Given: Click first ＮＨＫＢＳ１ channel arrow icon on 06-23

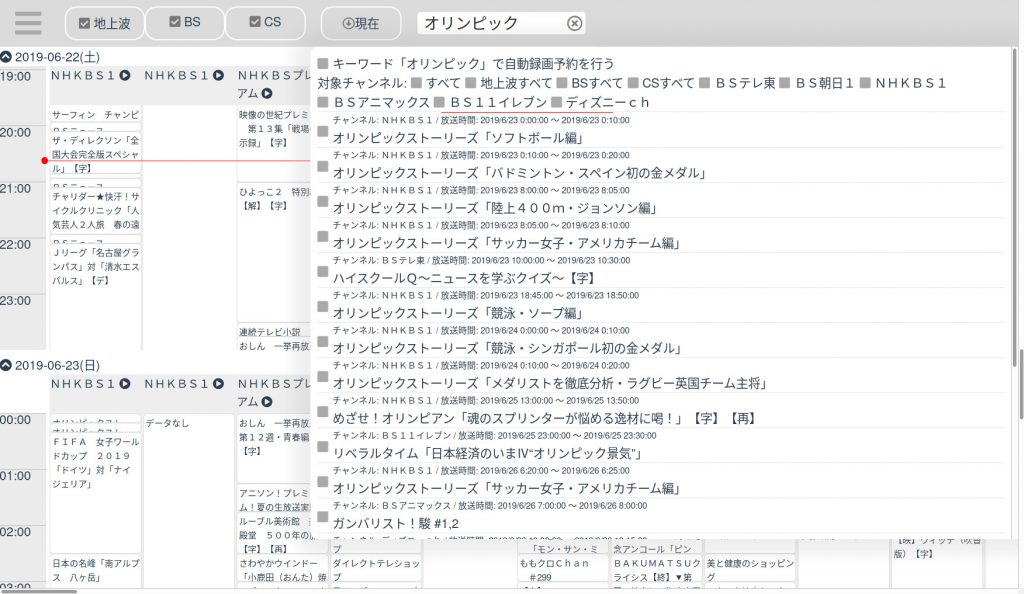Looking at the screenshot, I should coord(125,384).
